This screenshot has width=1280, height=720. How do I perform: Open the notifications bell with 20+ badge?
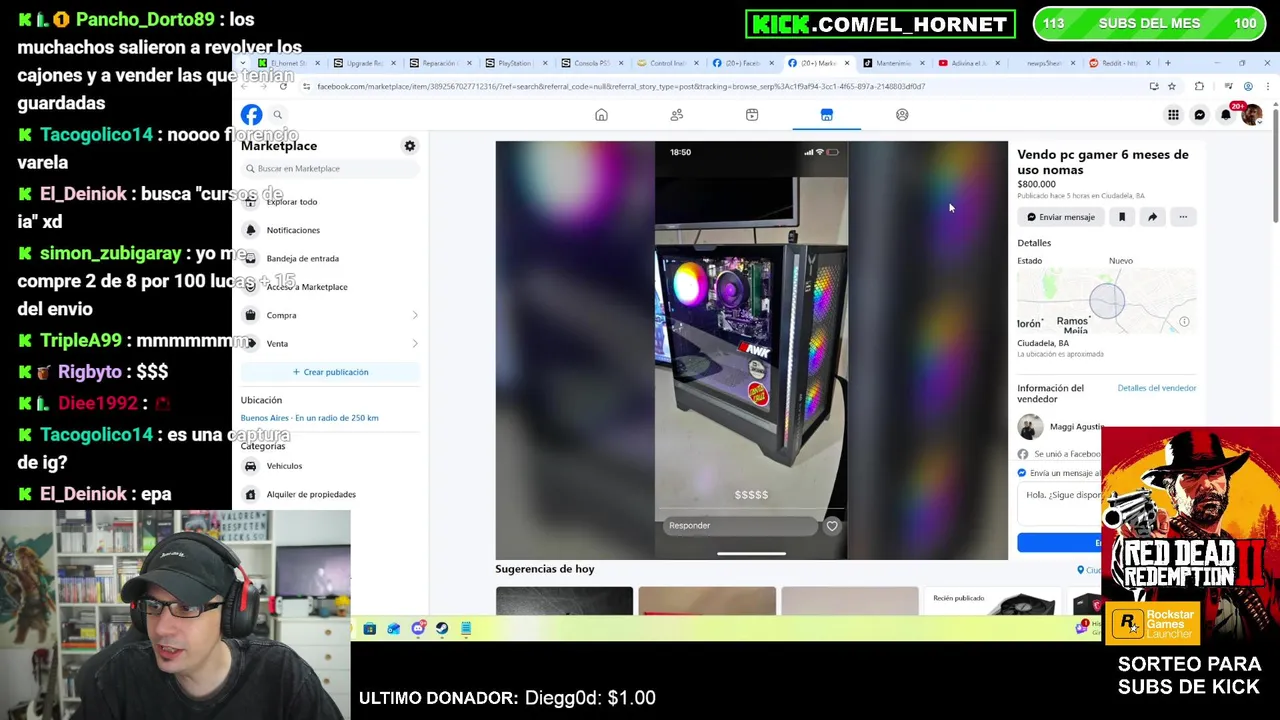coord(1226,115)
